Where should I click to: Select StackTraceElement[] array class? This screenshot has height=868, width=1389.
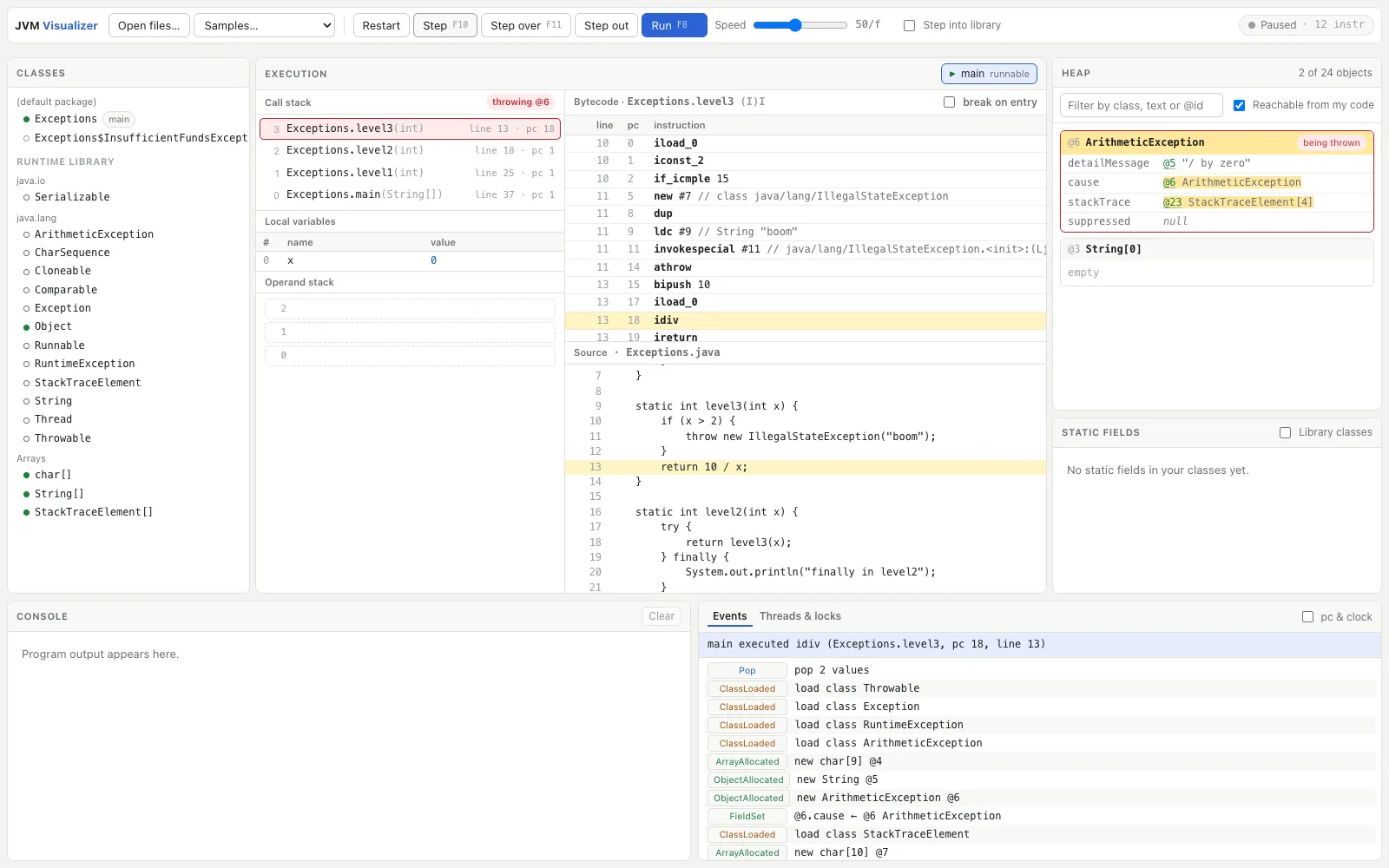[93, 512]
